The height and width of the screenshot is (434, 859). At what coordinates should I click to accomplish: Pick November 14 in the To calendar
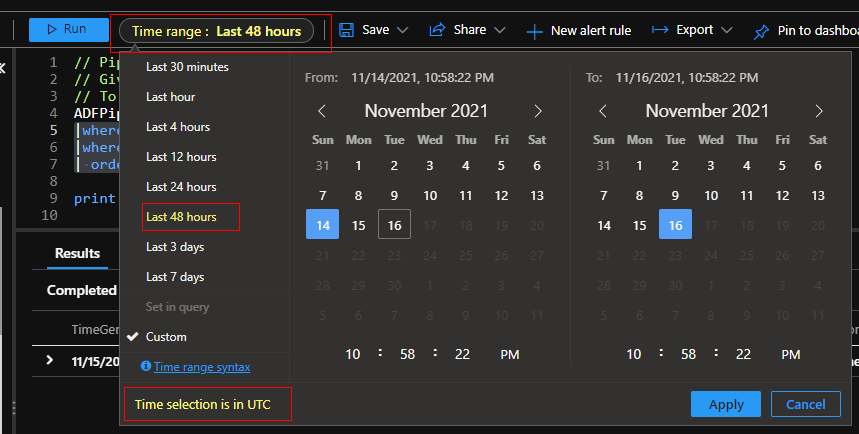pos(604,225)
